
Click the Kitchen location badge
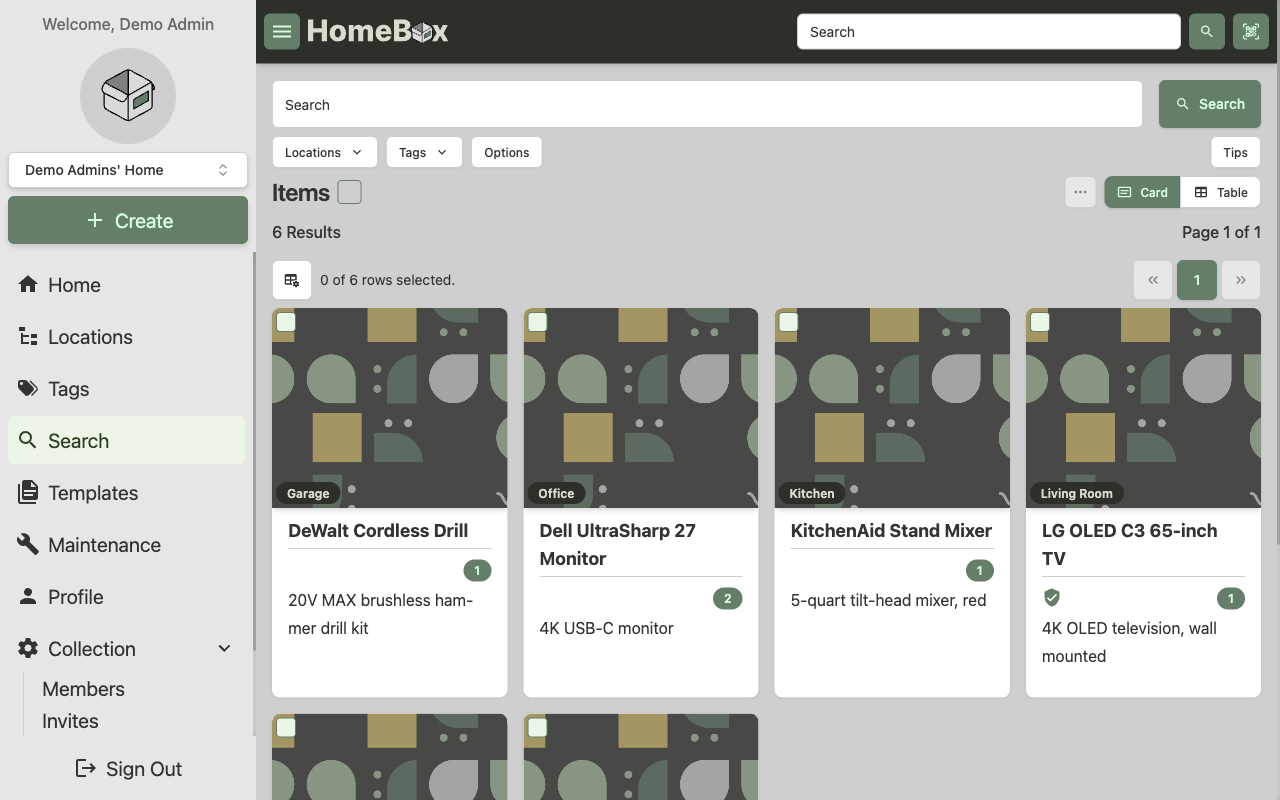pyautogui.click(x=812, y=493)
